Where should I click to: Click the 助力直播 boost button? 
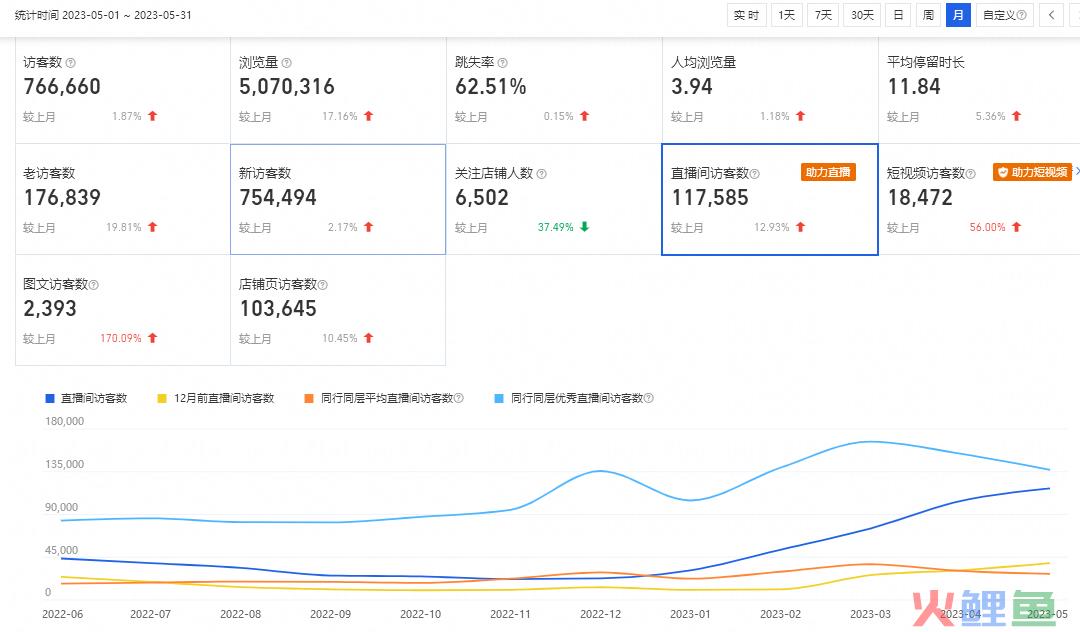click(827, 171)
